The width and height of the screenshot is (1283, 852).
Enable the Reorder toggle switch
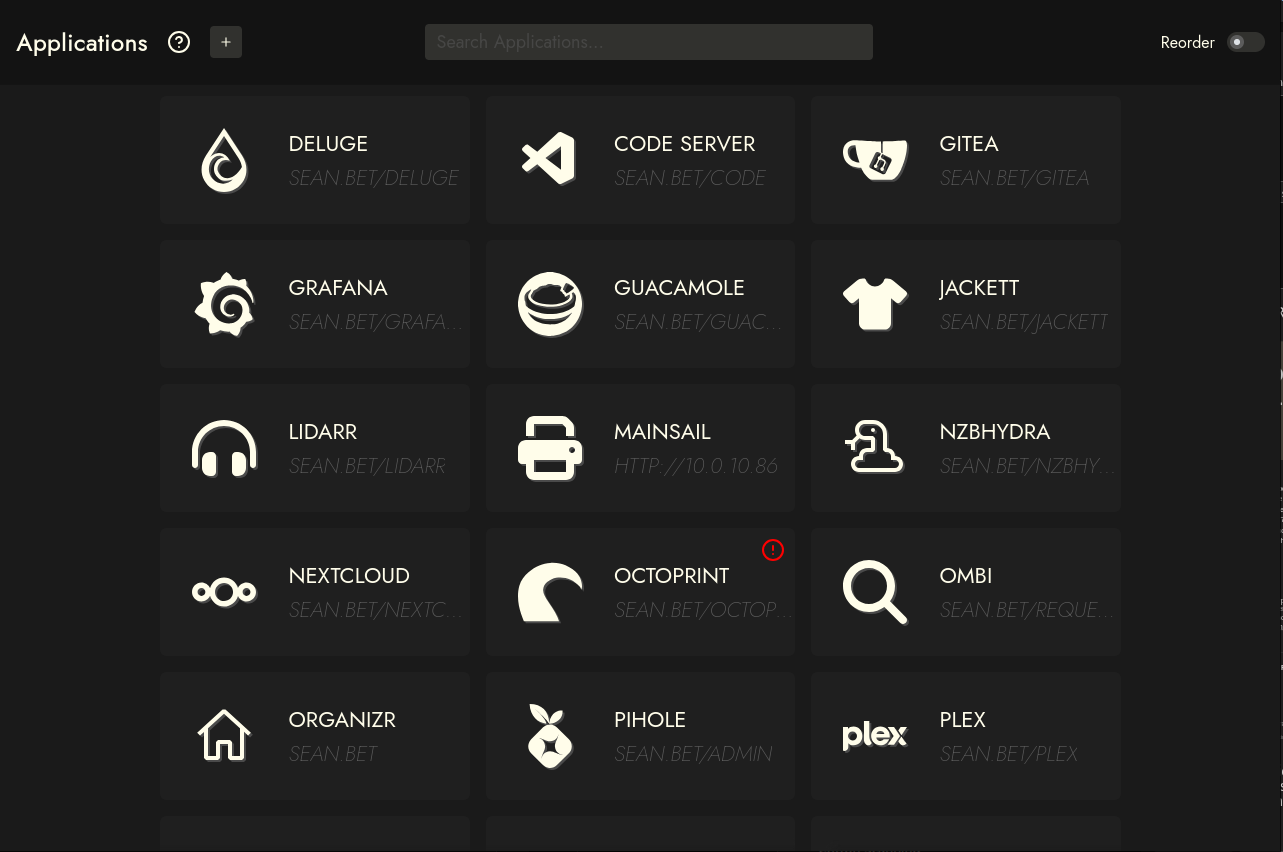[1245, 42]
